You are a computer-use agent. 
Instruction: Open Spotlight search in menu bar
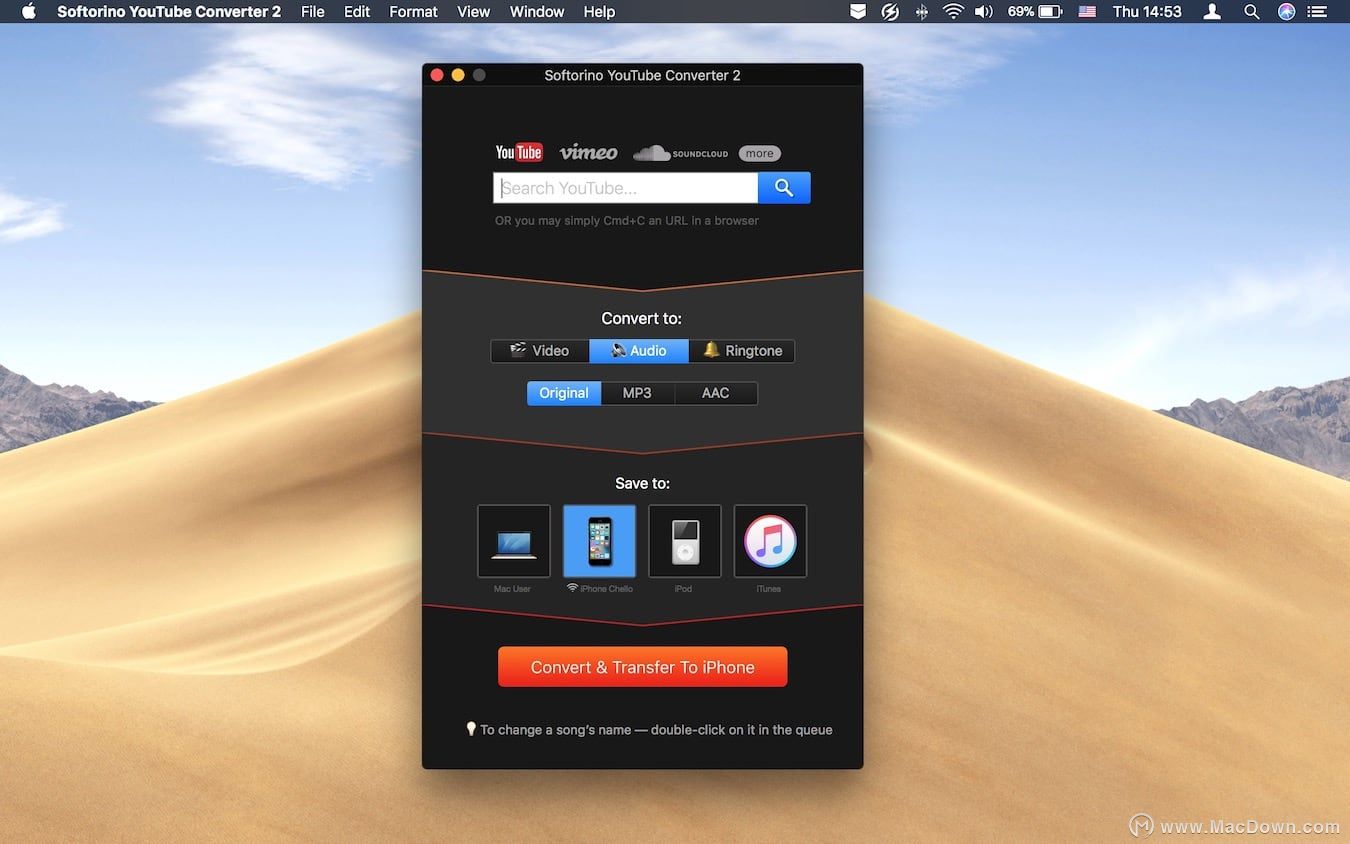click(1251, 12)
